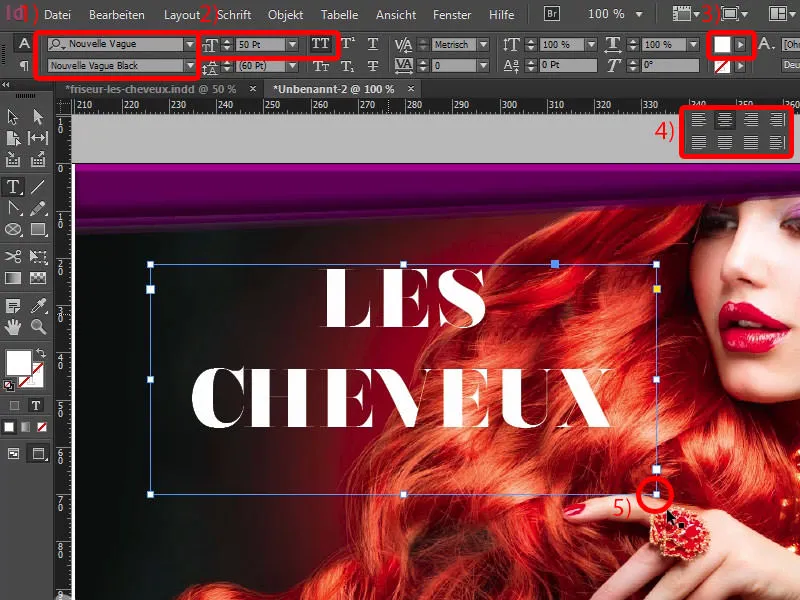The height and width of the screenshot is (600, 800).
Task: Click the baseline shift 0 Pt field
Action: 567,65
